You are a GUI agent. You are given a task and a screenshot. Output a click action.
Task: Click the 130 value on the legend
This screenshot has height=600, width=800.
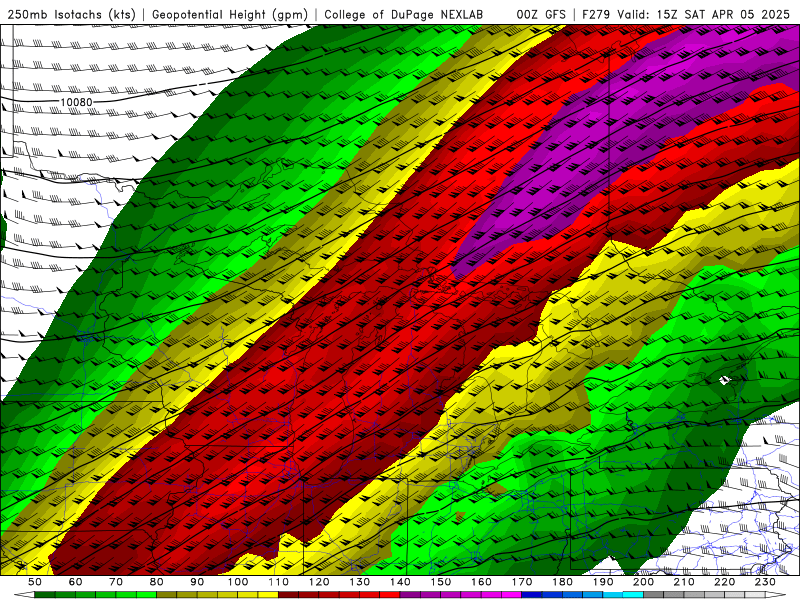pos(359,582)
